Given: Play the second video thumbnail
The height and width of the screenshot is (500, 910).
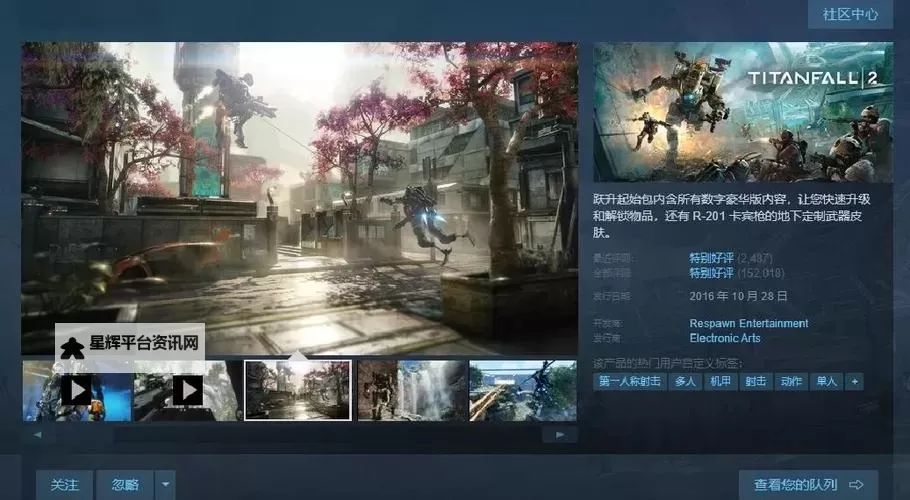Looking at the screenshot, I should 187,390.
